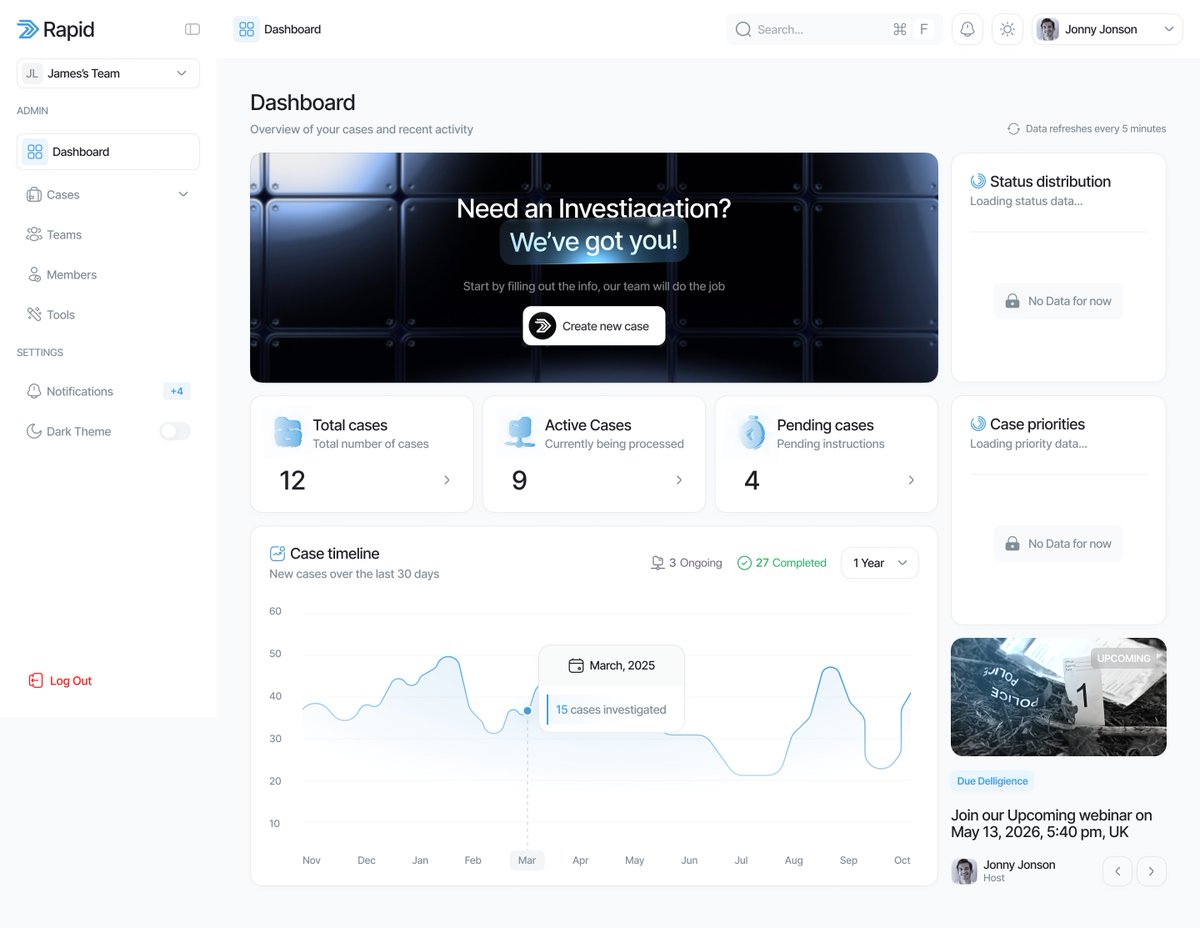1200x928 pixels.
Task: Toggle the 27 Completed filter on the timeline
Action: pos(781,563)
